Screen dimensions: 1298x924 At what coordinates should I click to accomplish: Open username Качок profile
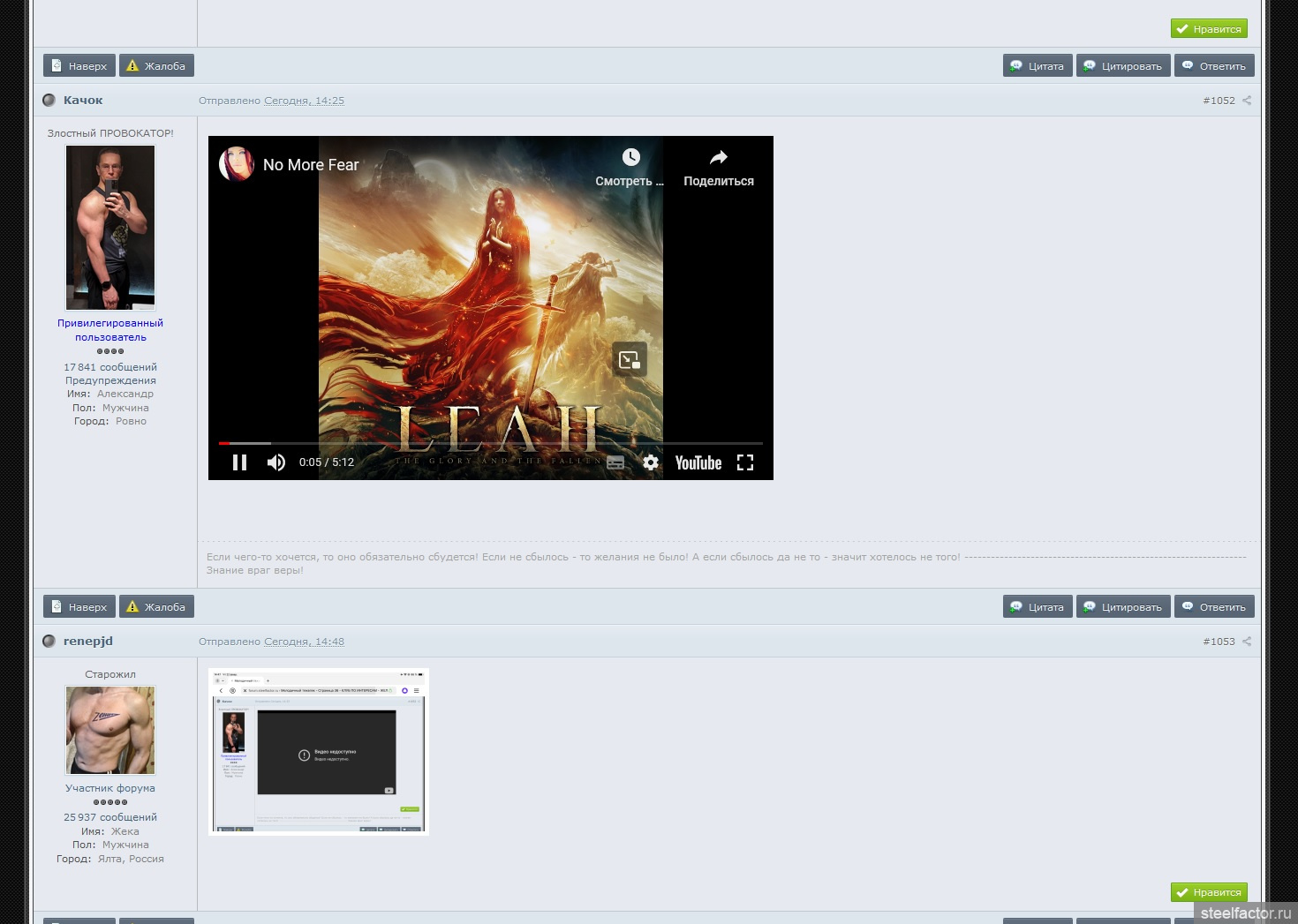coord(83,100)
